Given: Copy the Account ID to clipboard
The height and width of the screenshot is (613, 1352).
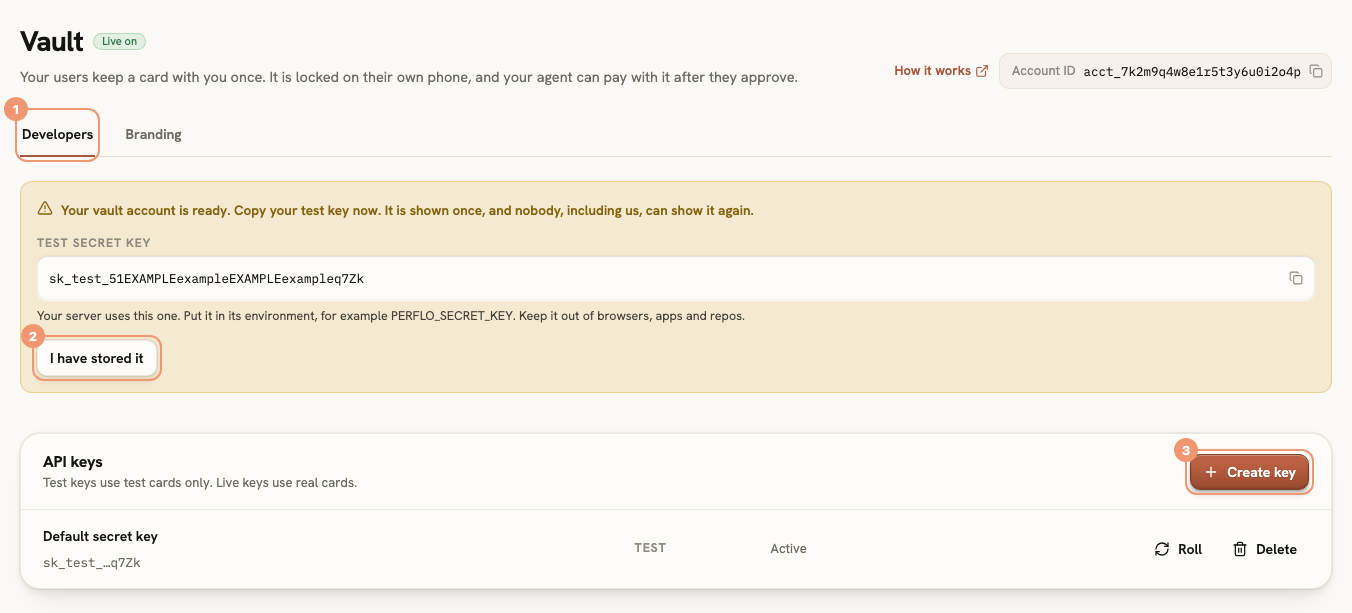Looking at the screenshot, I should click(1316, 71).
